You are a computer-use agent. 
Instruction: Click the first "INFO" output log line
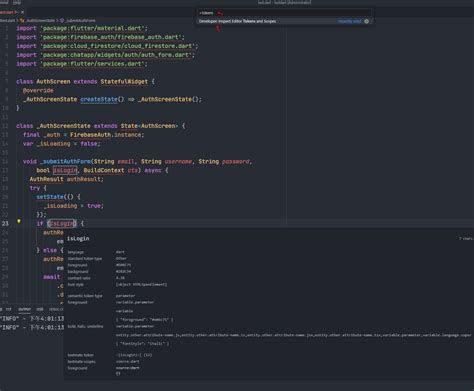pos(32,319)
